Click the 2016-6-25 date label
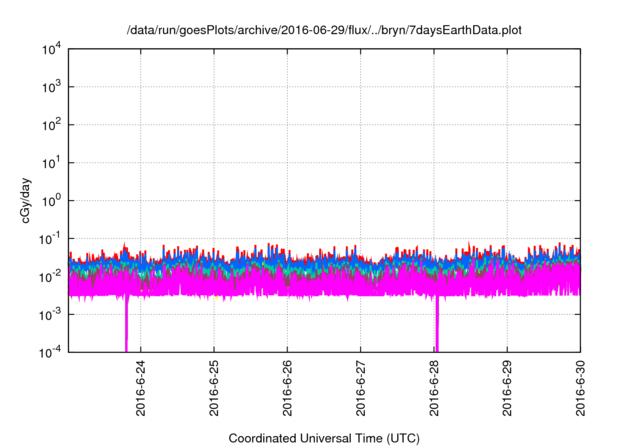 point(214,388)
